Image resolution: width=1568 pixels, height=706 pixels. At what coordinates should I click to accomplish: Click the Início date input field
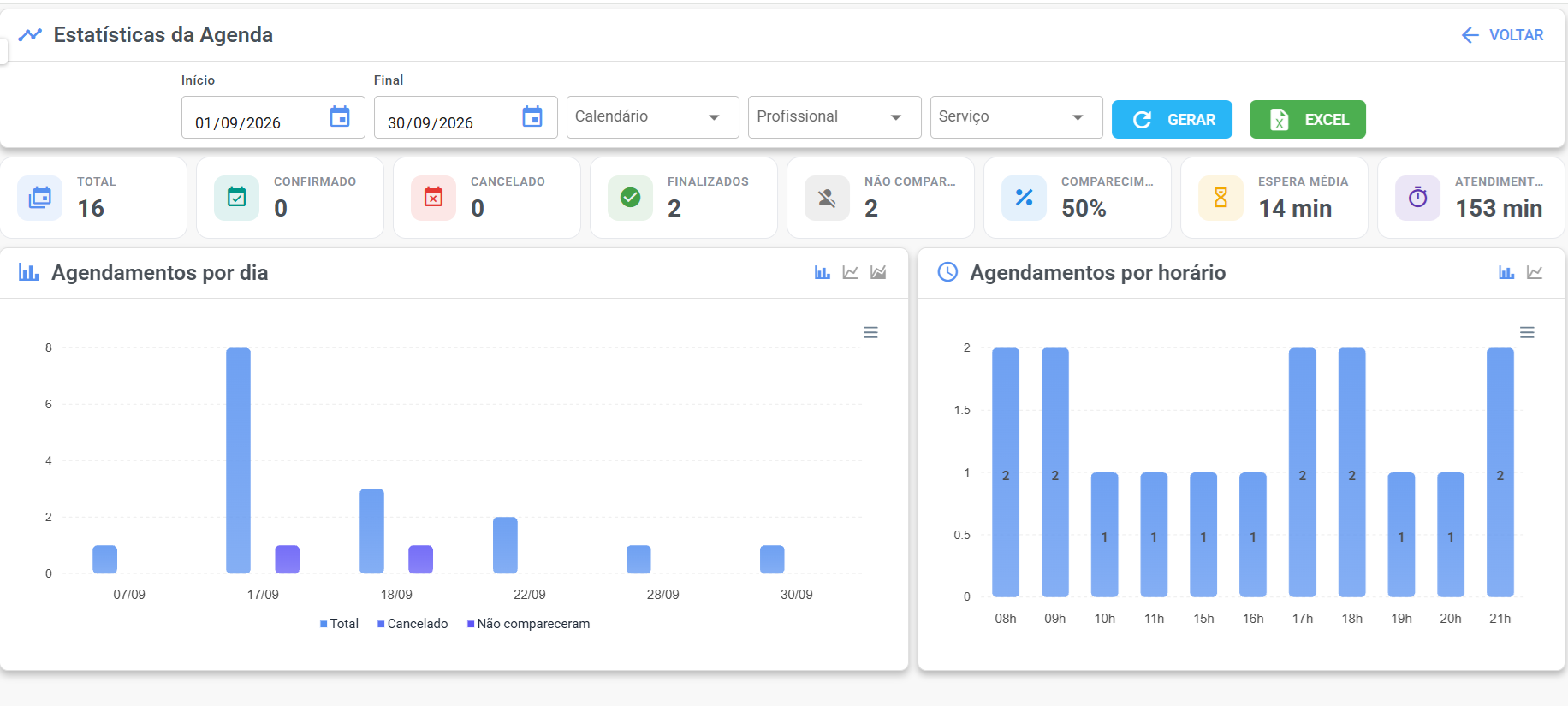coord(273,117)
